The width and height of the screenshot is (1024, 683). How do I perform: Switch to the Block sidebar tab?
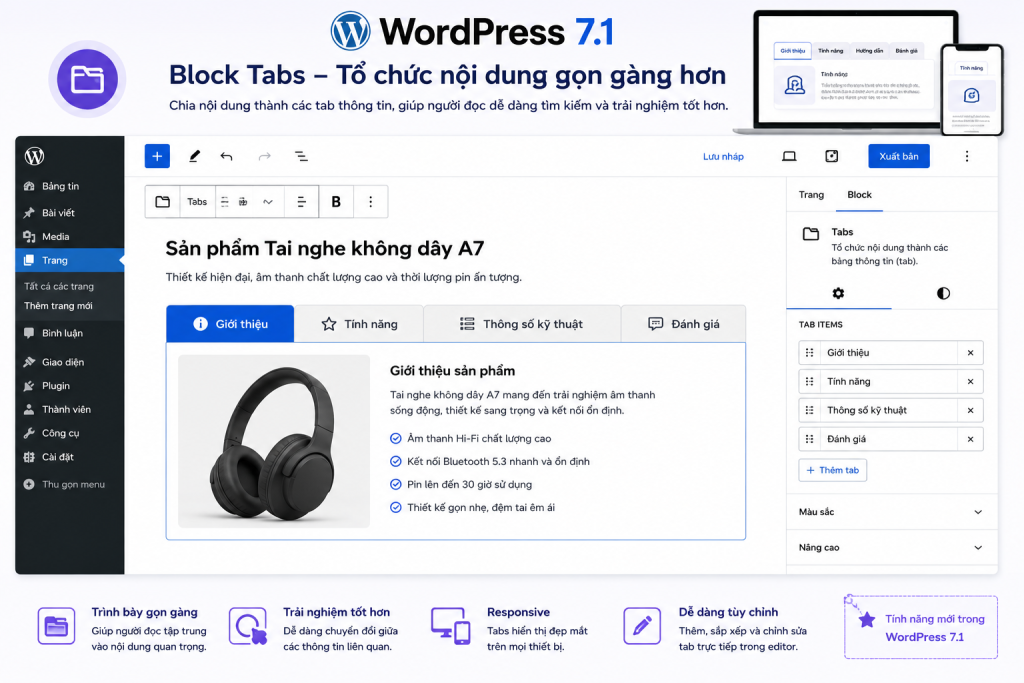pyautogui.click(x=859, y=195)
